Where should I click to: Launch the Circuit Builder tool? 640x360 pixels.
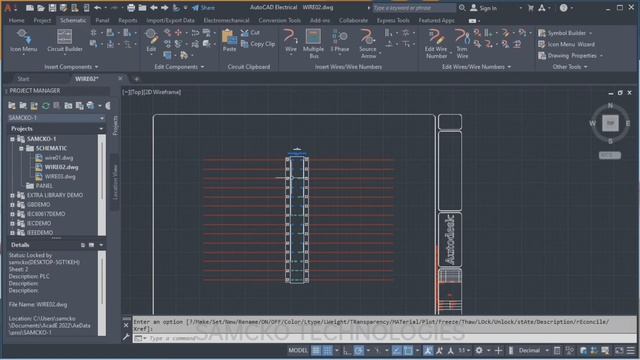(64, 41)
